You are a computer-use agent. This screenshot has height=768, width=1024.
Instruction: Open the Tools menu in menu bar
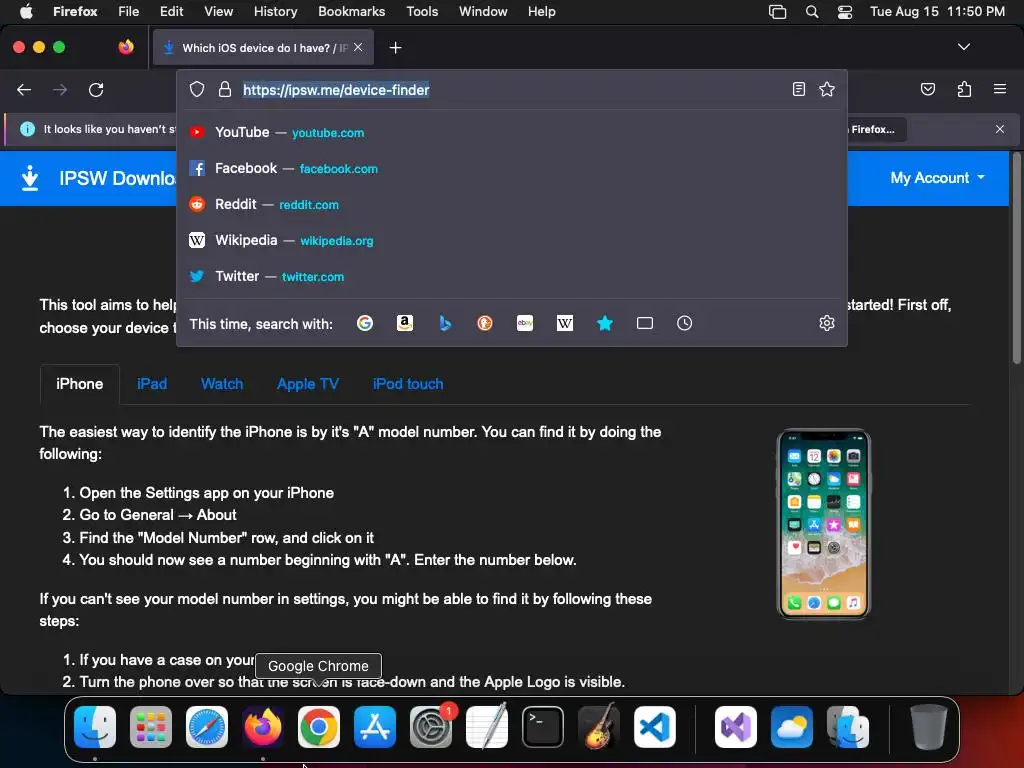click(422, 12)
